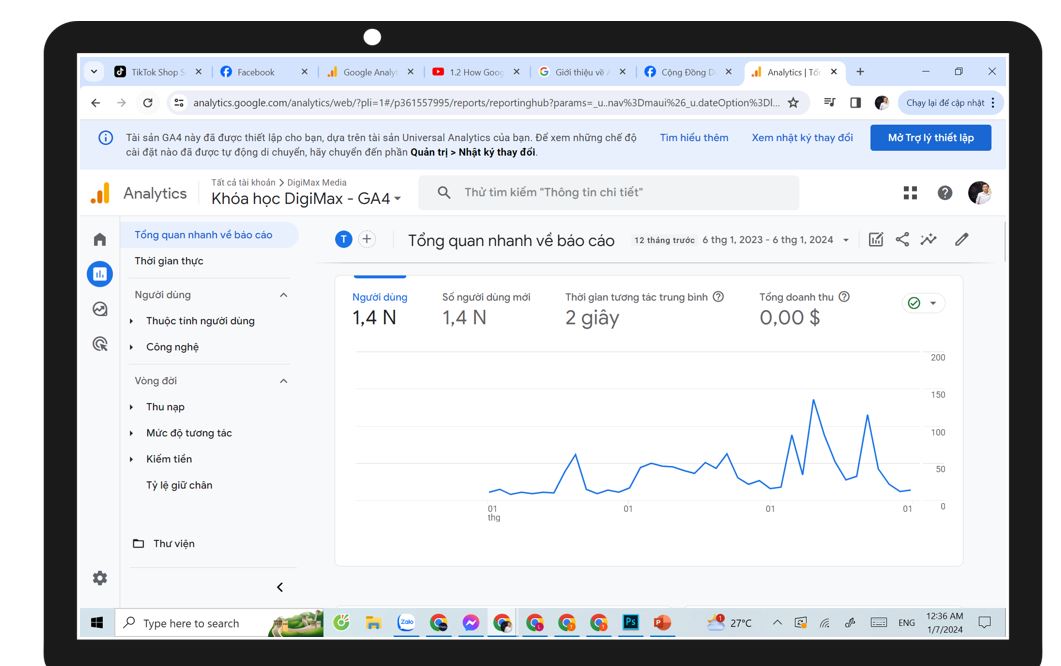Screen dimensions: 1061x666
Task: Collapse the Người dùng section
Action: (284, 295)
